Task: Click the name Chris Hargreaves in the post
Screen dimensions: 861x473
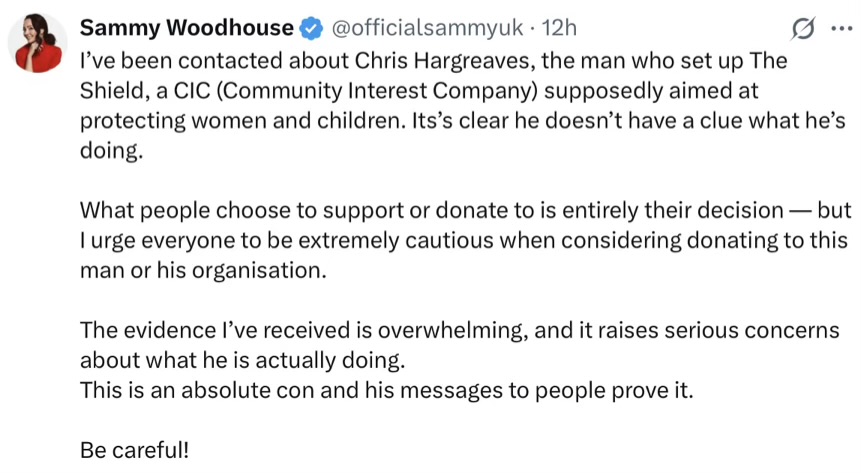Action: 445,61
